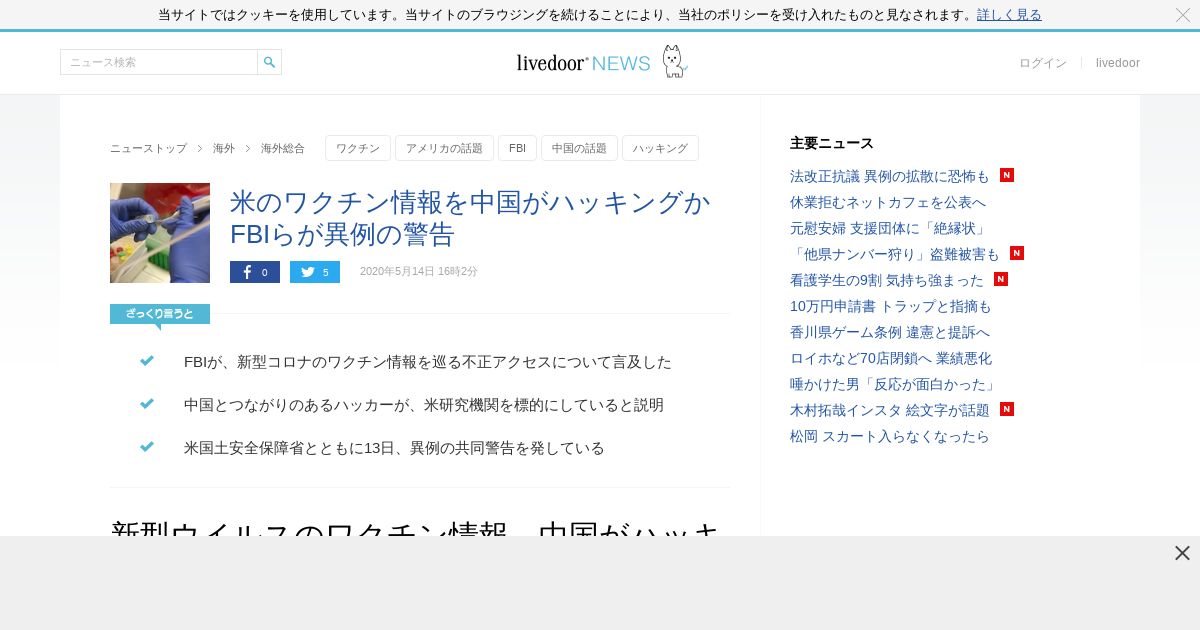Share the article on Facebook
This screenshot has width=1200, height=630.
coord(255,272)
